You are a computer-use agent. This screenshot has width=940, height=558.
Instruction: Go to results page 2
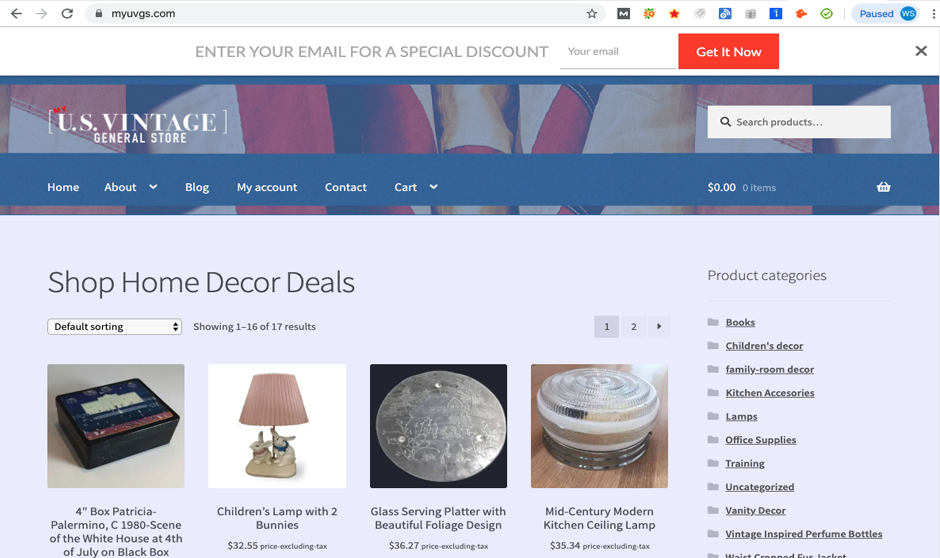[x=633, y=327]
